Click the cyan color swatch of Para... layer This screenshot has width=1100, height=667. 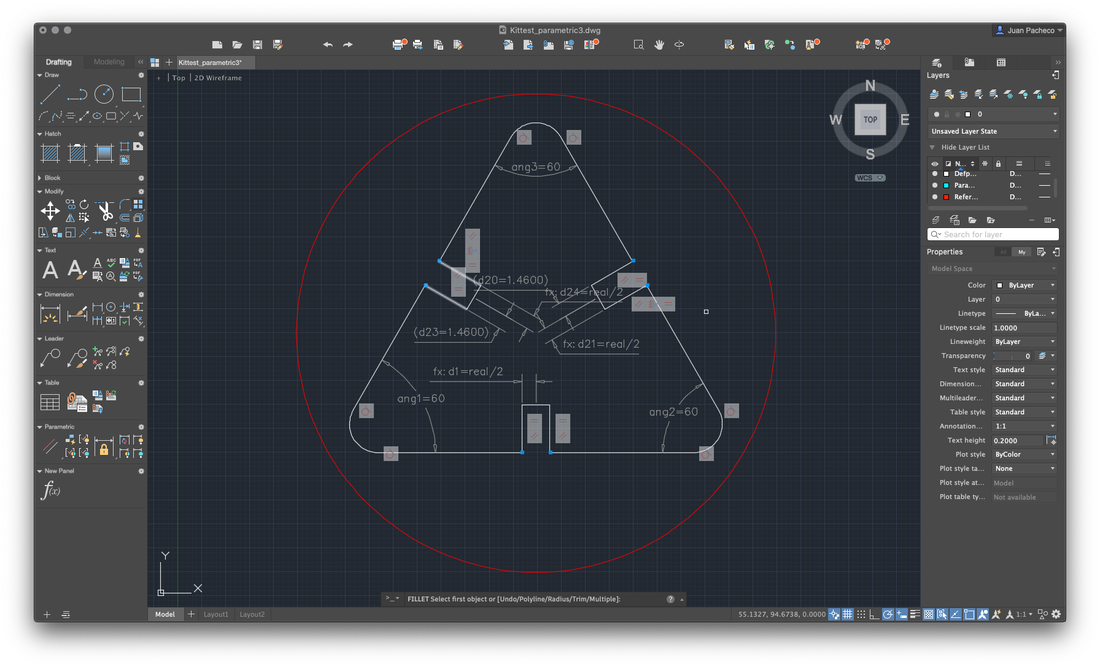tap(946, 185)
